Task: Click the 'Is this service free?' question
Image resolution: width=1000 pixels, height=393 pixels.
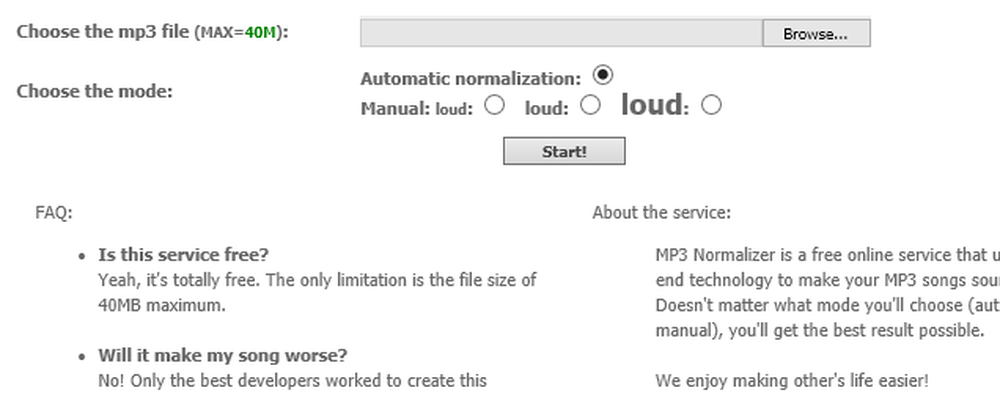Action: tap(184, 255)
